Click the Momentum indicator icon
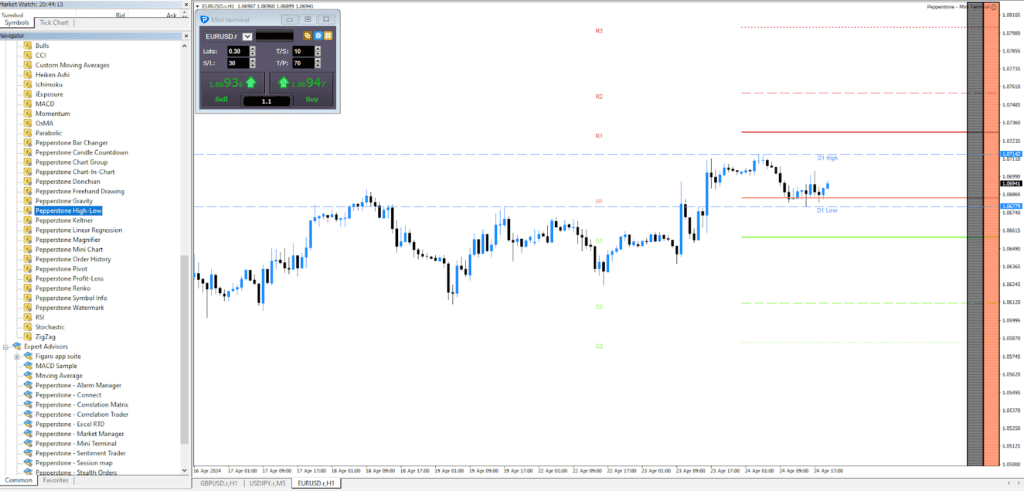The image size is (1024, 491). point(28,114)
